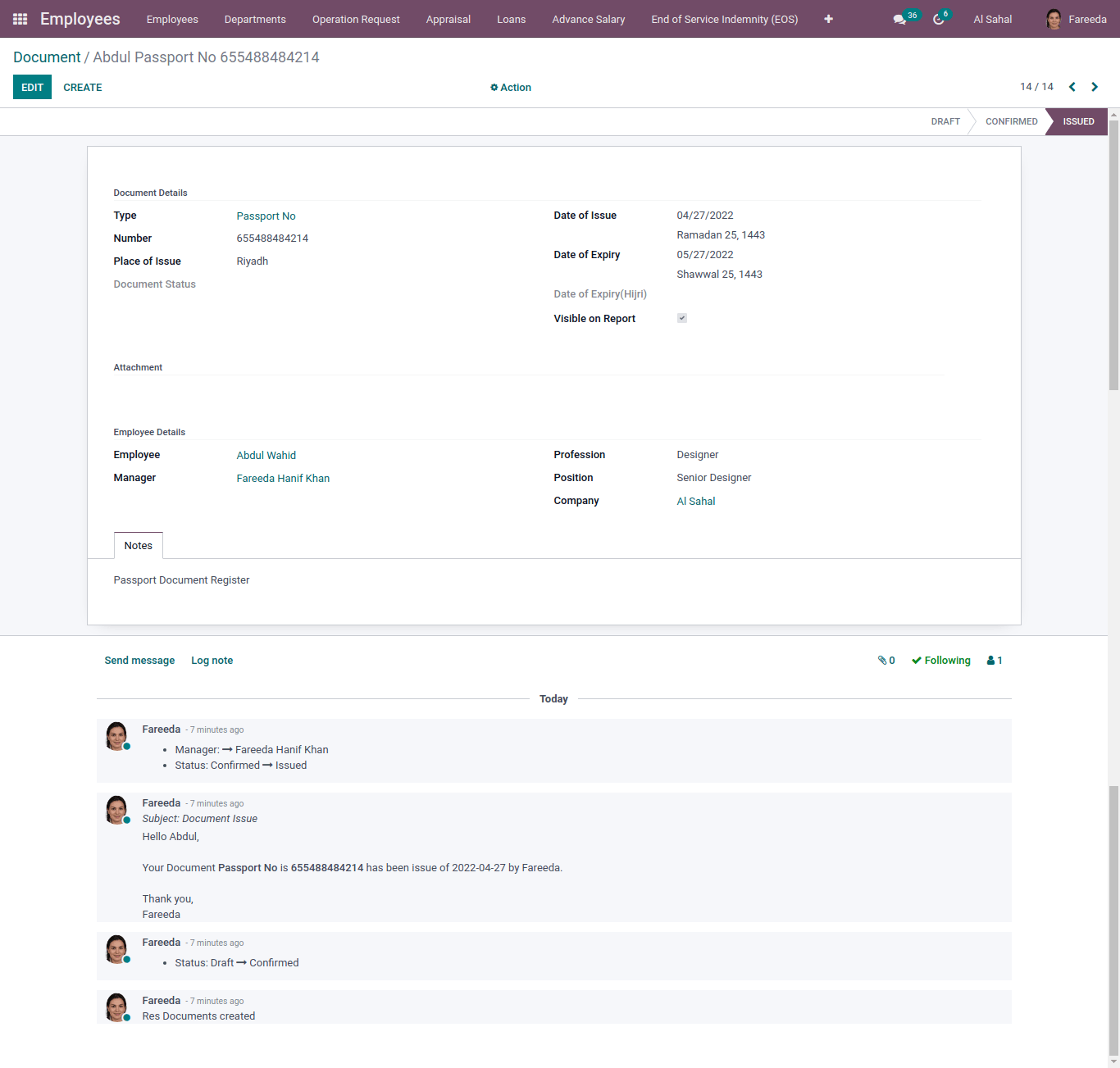
Task: Click Send message in chatter
Action: point(139,661)
